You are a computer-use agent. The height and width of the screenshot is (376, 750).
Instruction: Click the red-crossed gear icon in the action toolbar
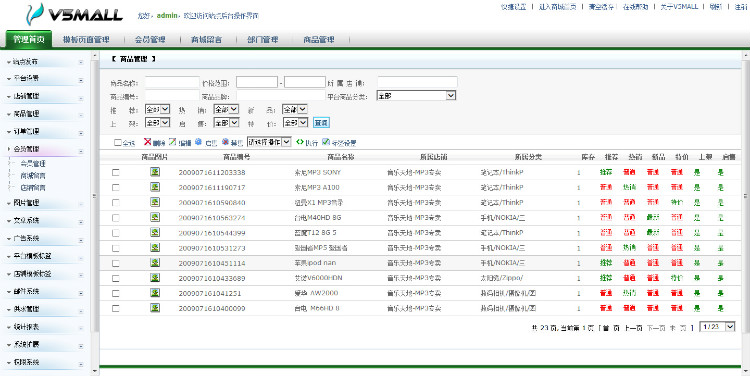pyautogui.click(x=226, y=142)
